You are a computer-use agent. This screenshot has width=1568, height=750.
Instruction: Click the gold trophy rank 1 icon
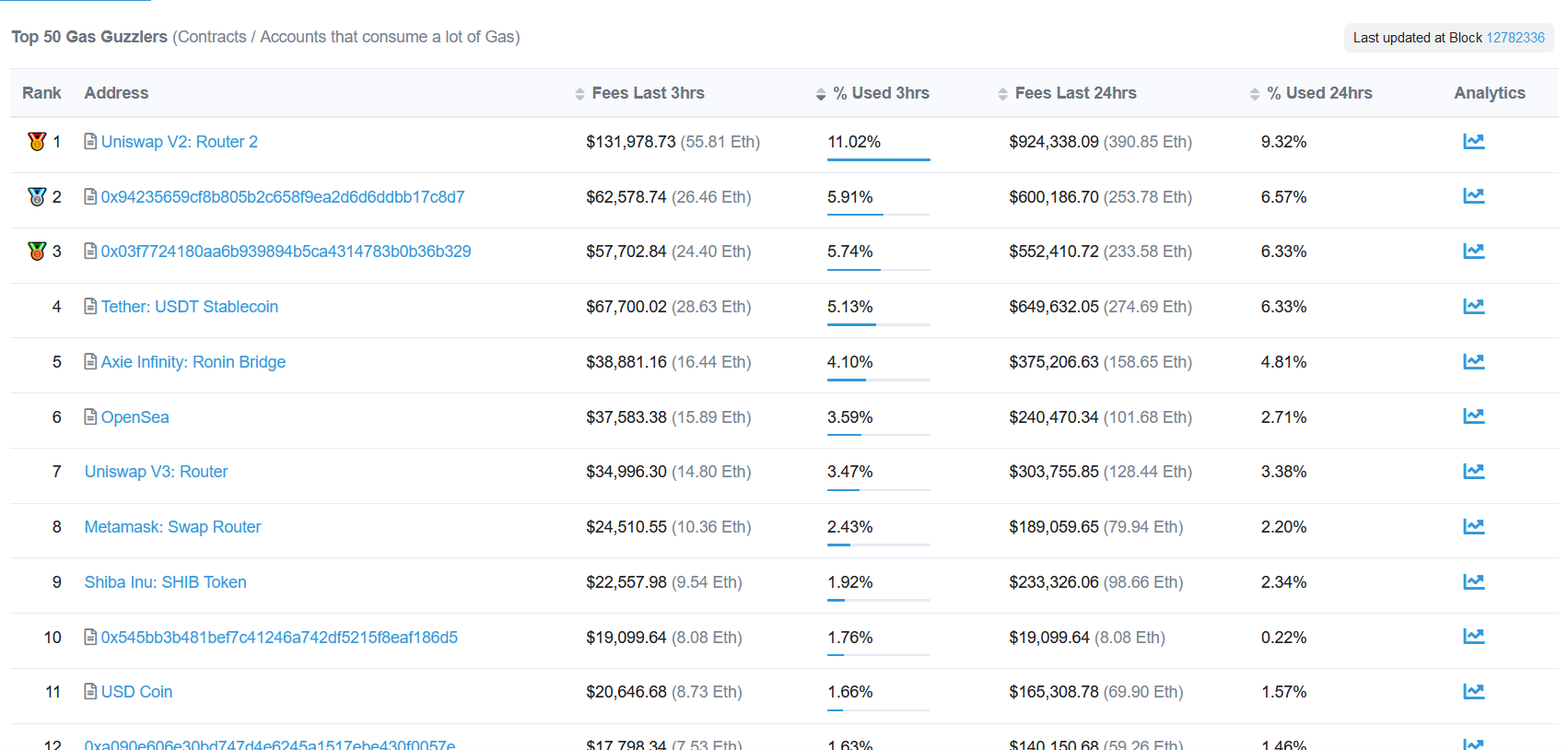[37, 142]
